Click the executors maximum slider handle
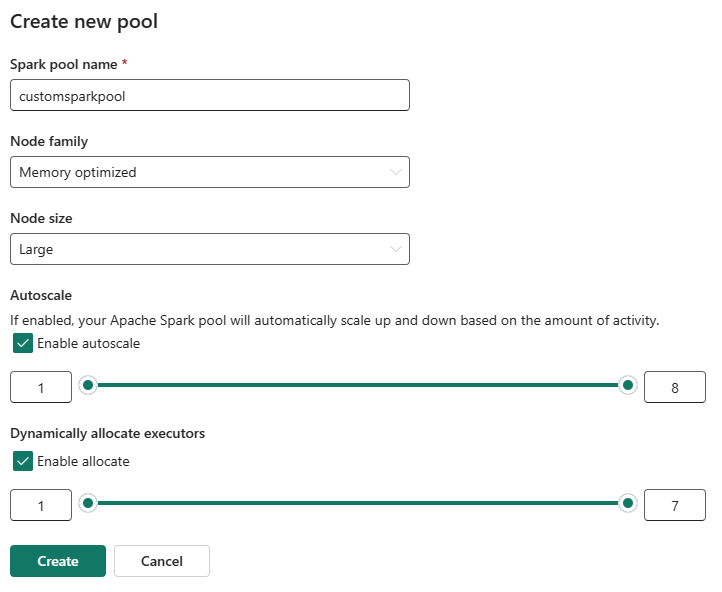 tap(628, 503)
